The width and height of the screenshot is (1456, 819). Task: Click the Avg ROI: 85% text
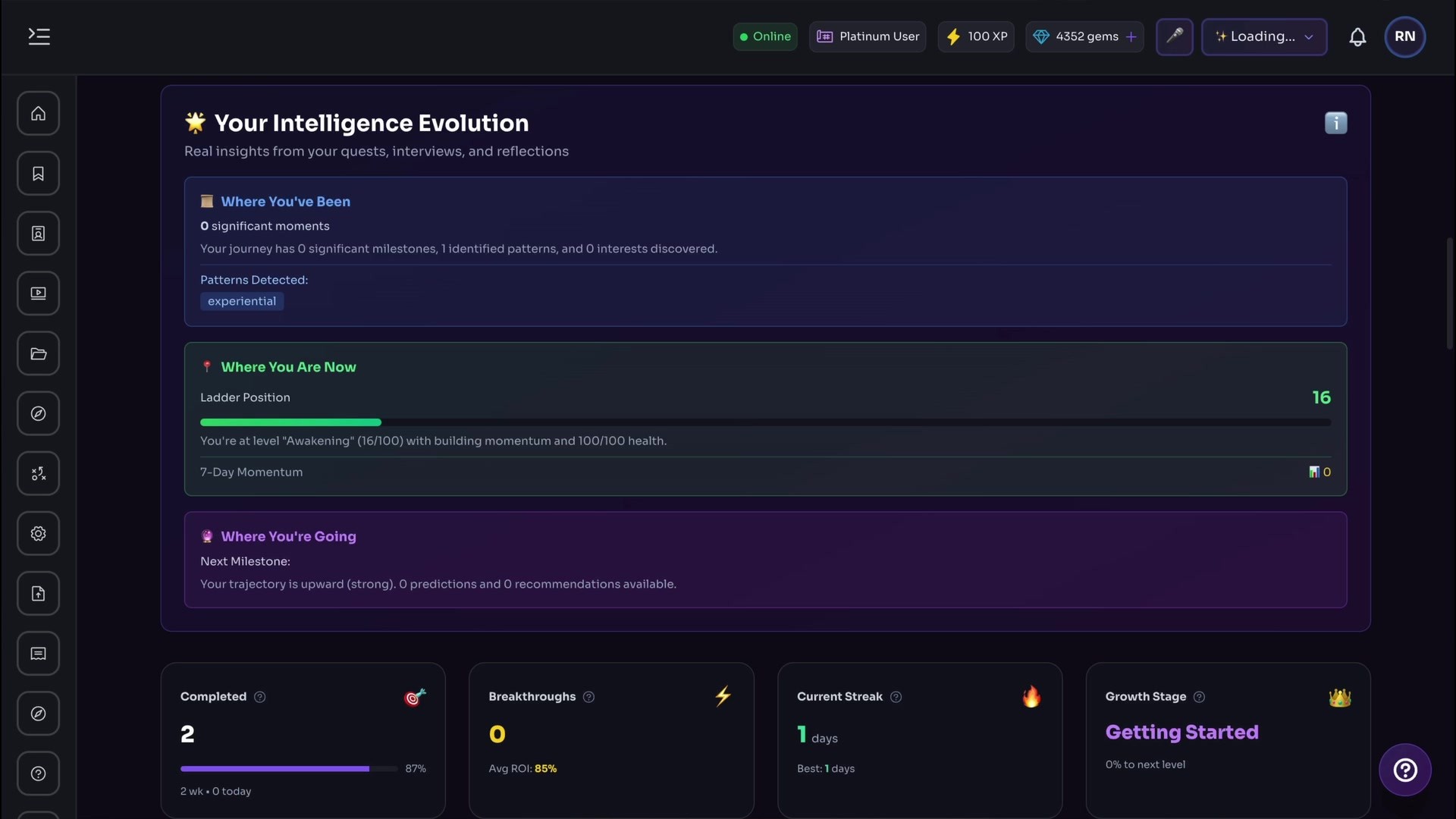coord(522,769)
